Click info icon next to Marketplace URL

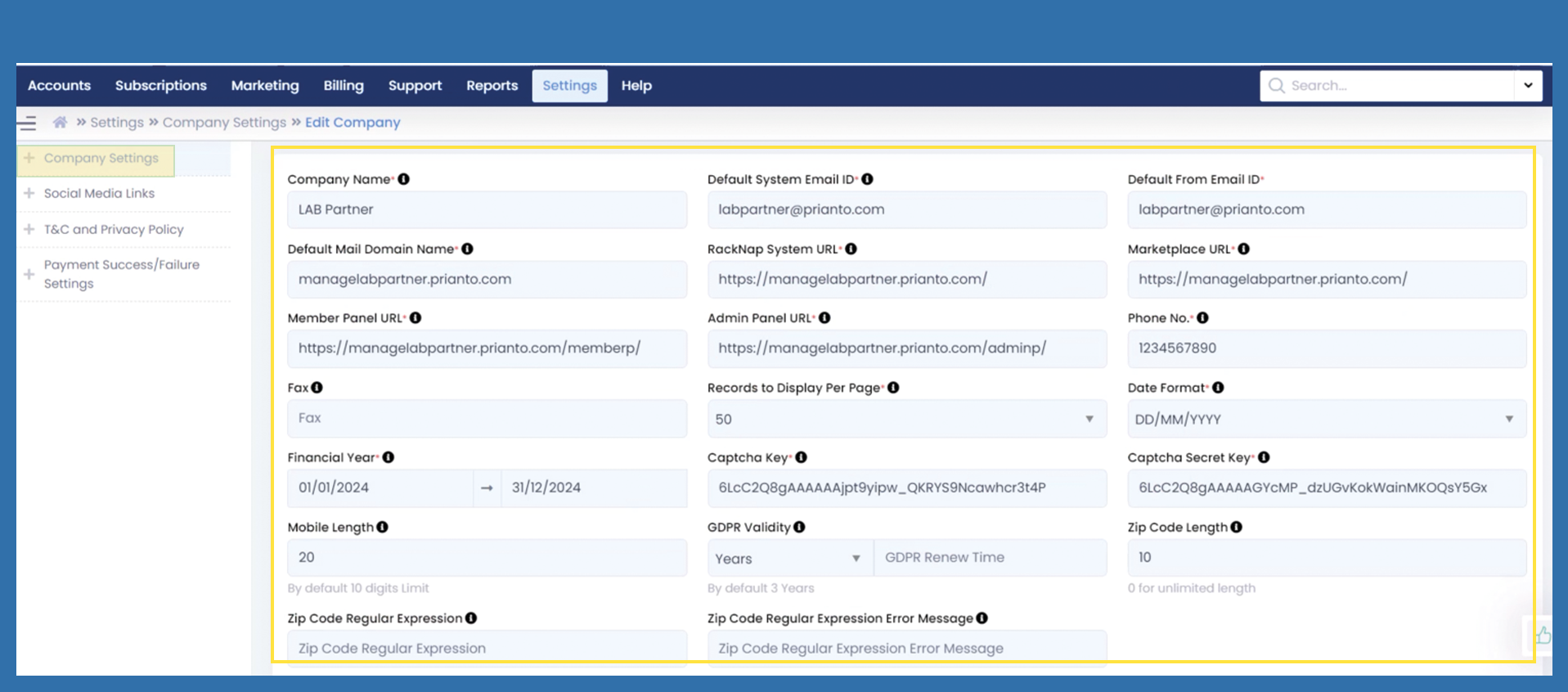point(1244,249)
